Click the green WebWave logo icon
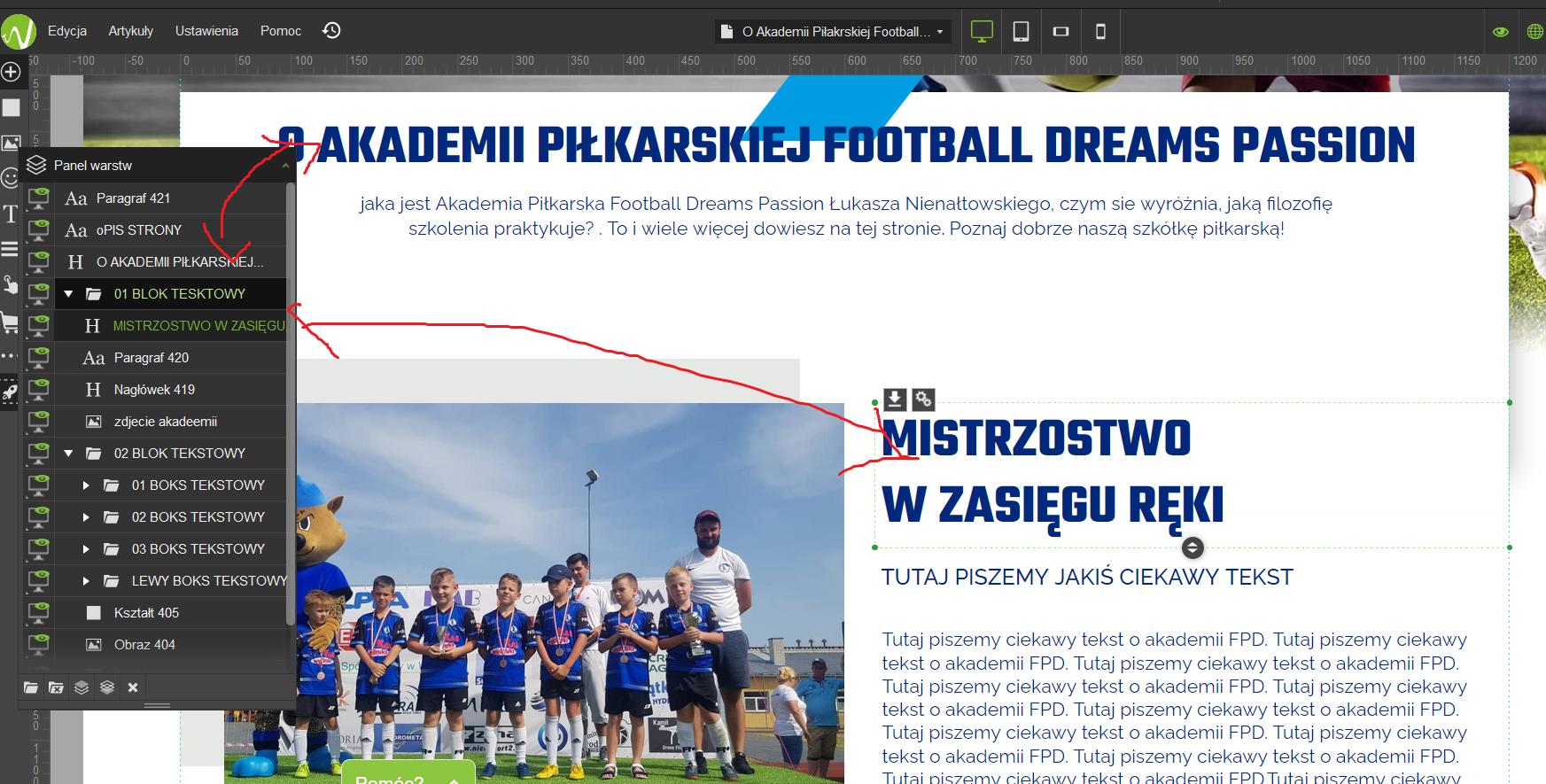This screenshot has width=1546, height=784. [x=18, y=32]
